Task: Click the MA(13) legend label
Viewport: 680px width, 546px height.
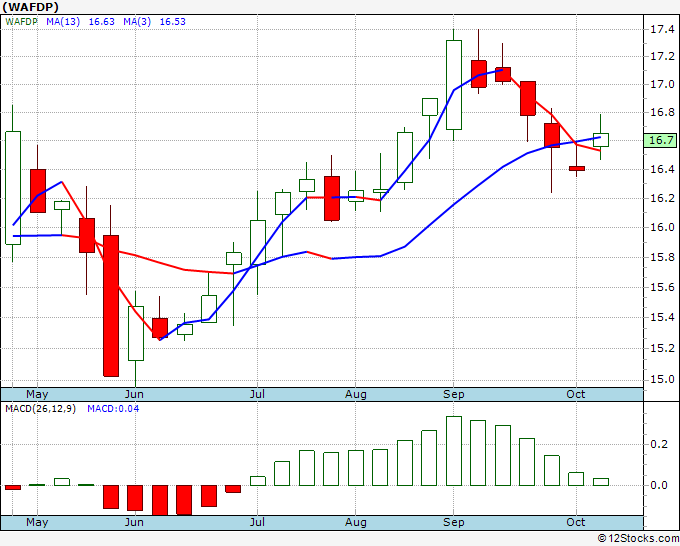Action: pyautogui.click(x=63, y=22)
